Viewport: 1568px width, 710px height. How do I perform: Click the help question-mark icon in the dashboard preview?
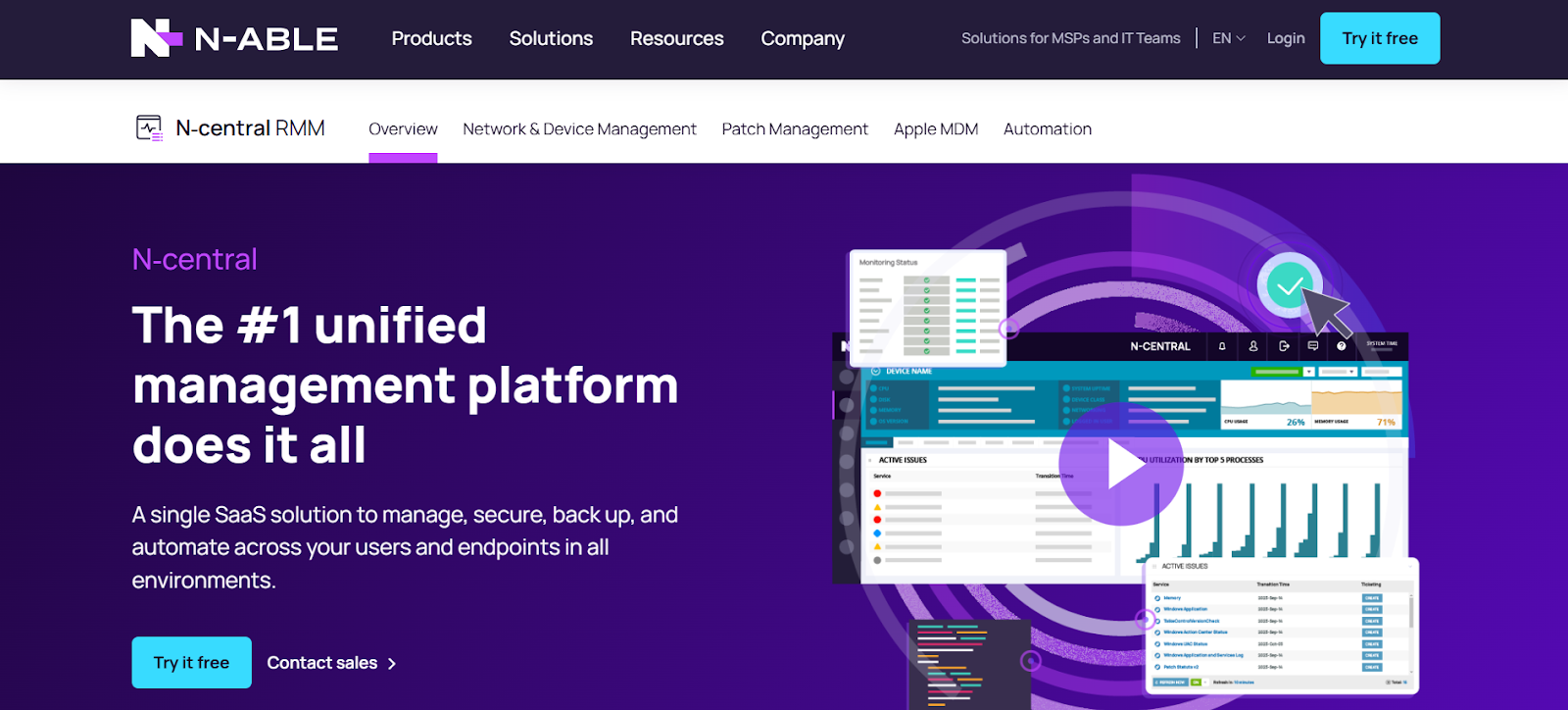(1341, 346)
